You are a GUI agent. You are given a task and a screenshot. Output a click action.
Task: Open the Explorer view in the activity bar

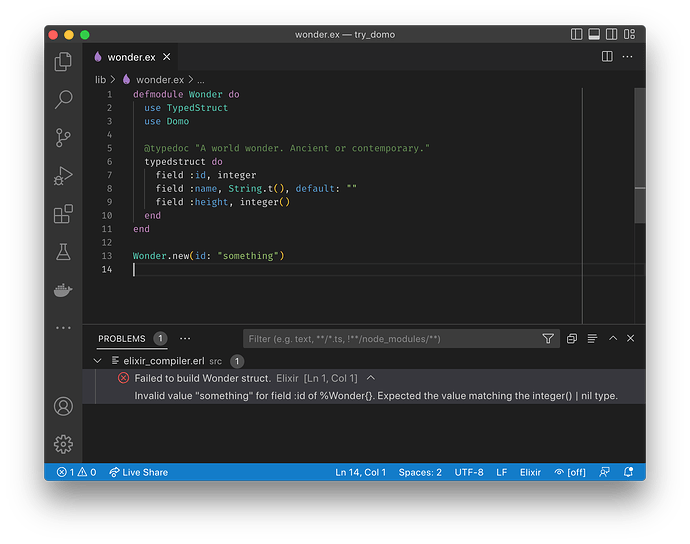[63, 62]
